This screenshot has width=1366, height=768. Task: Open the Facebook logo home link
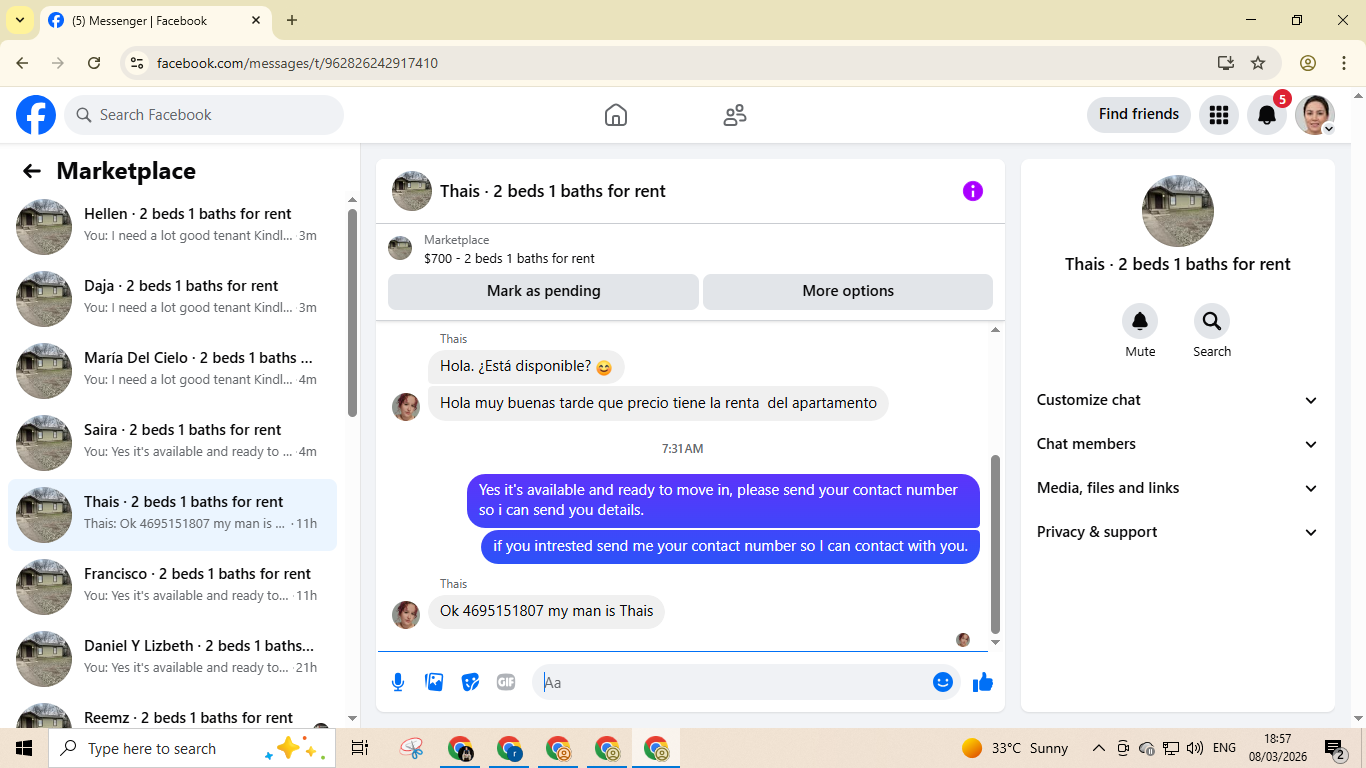36,115
